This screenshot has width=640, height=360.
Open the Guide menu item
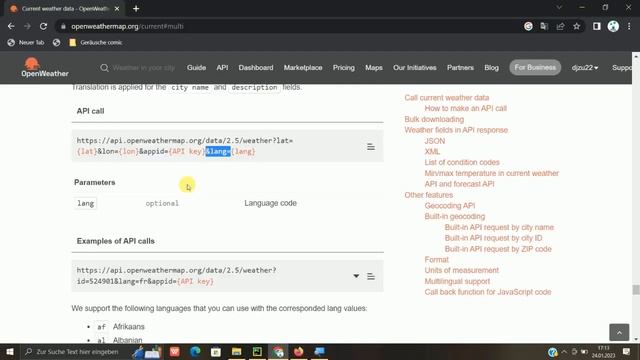click(196, 68)
